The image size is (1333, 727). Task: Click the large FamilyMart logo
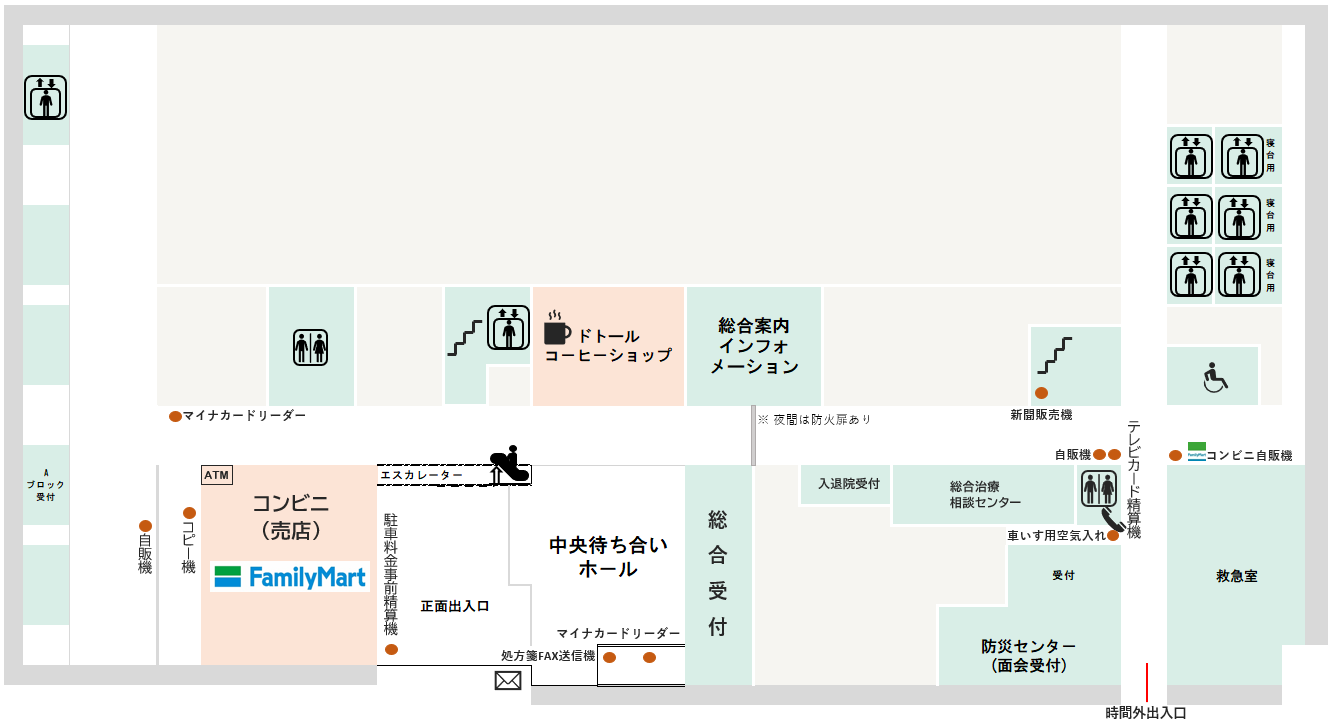[x=290, y=577]
